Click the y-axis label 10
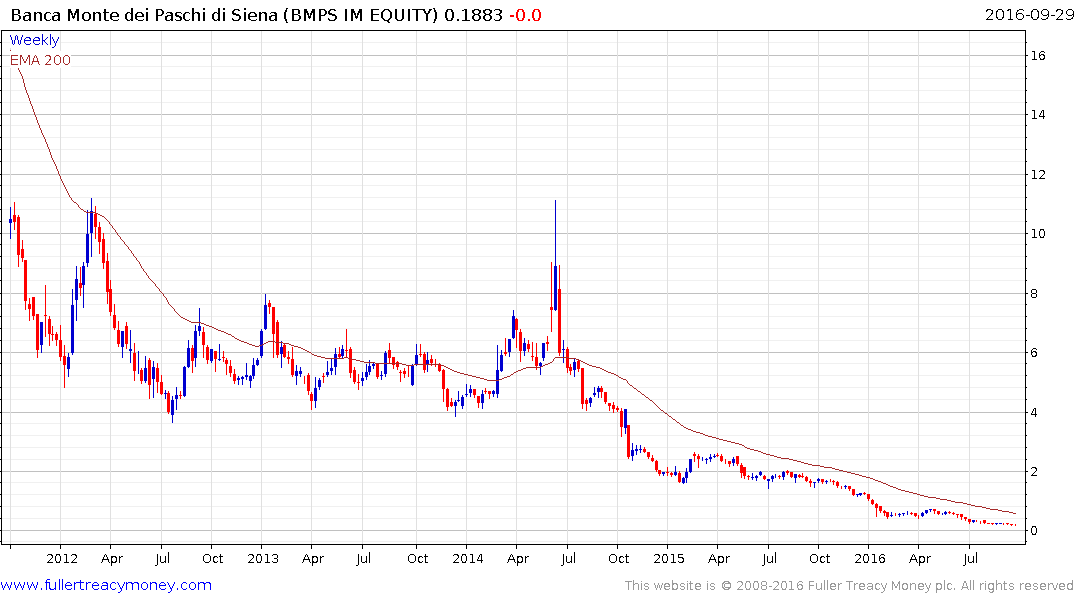The width and height of the screenshot is (1075, 600). coord(1038,233)
